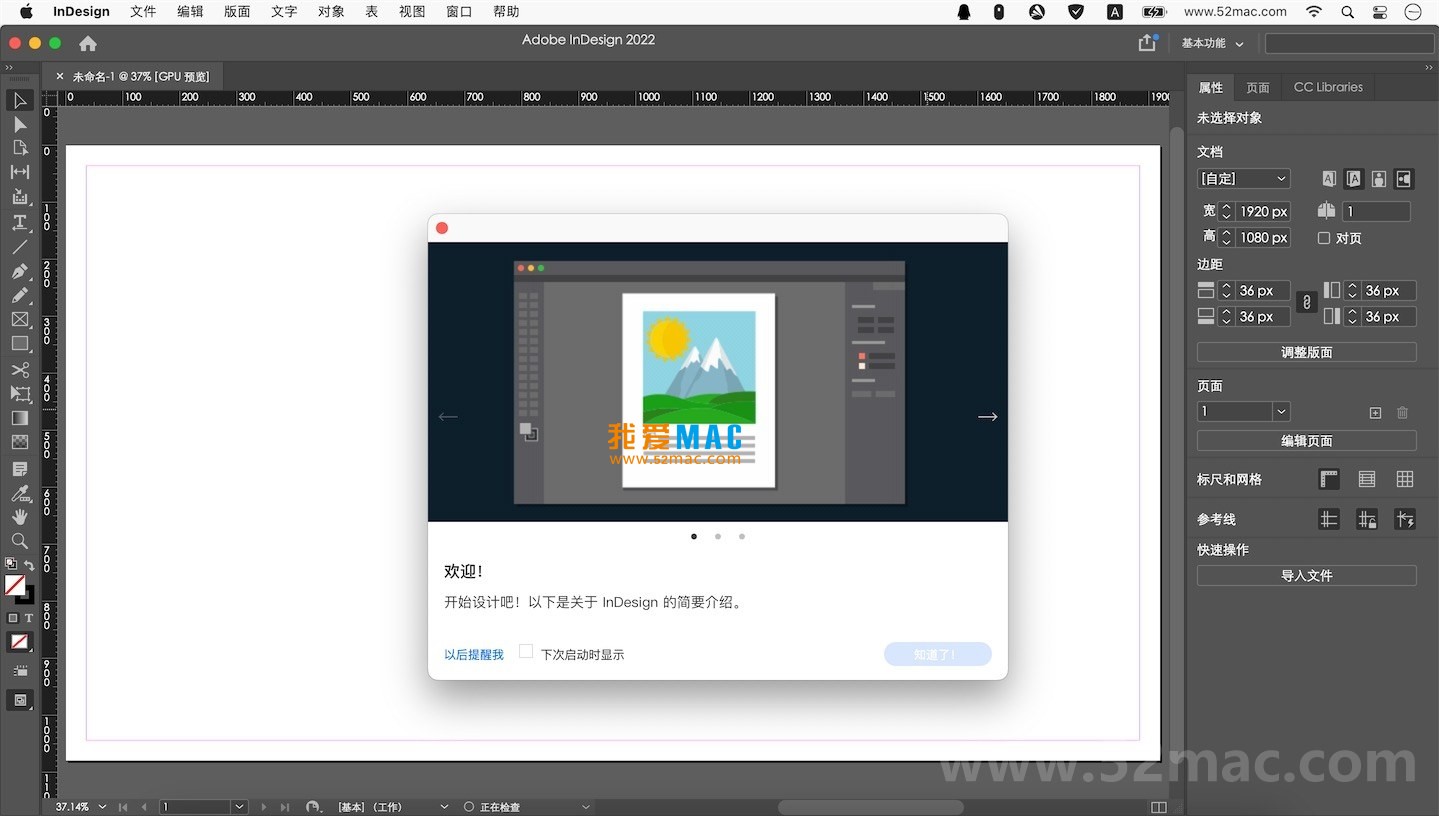Set portrait page orientation

1379,179
